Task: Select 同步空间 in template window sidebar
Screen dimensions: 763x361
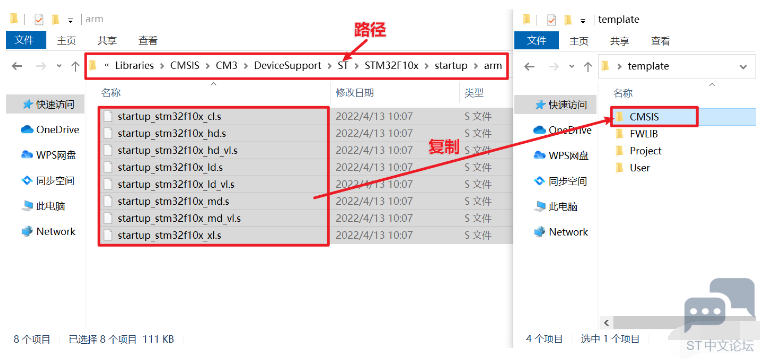Action: pyautogui.click(x=561, y=181)
